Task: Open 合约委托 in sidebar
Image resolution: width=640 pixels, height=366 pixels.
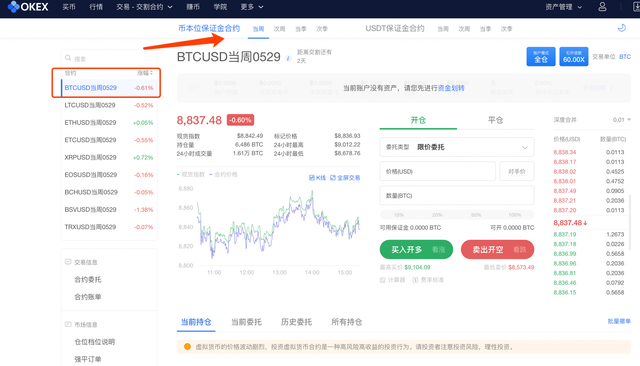Action: coord(88,279)
